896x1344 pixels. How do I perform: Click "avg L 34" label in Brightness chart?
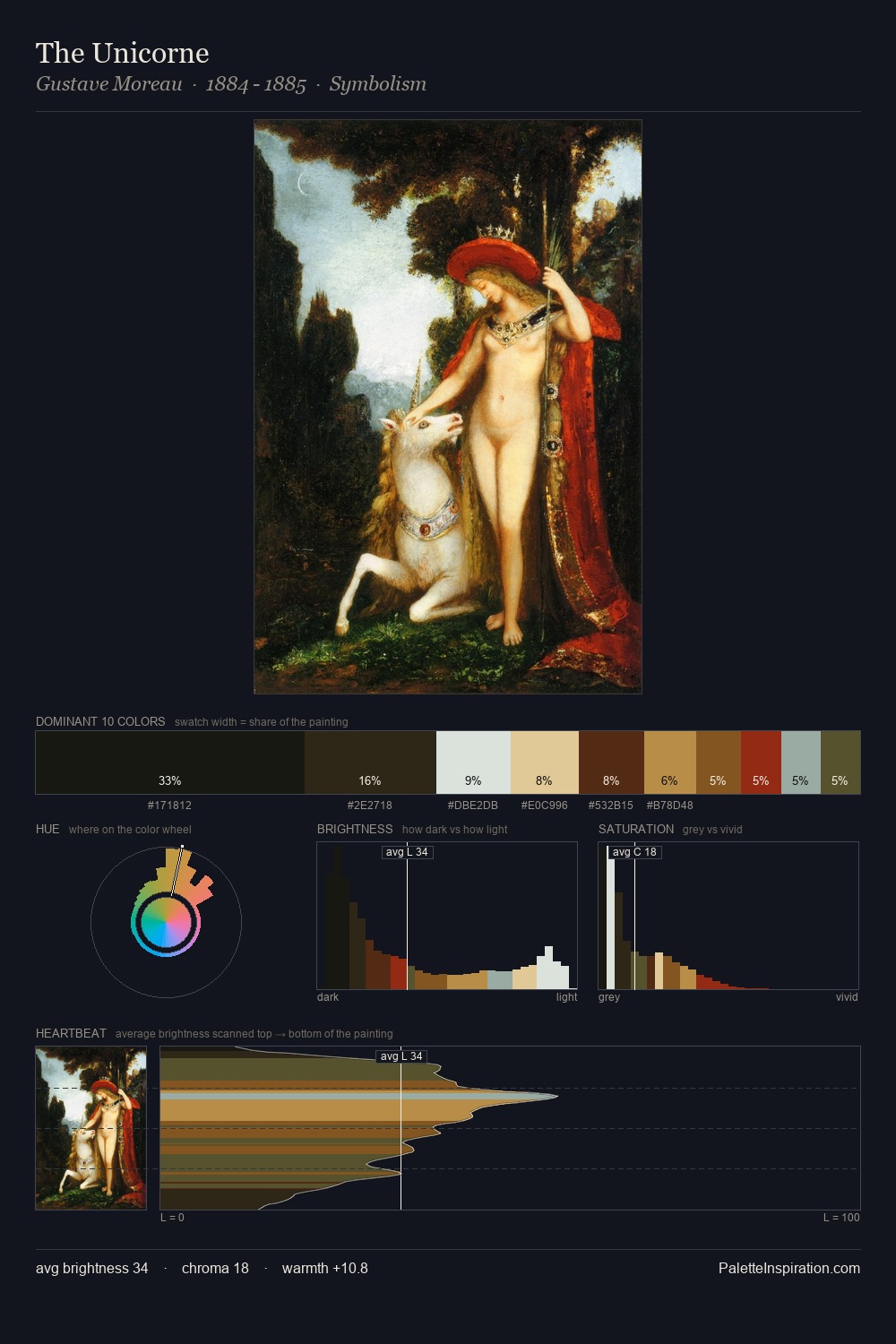tap(408, 852)
